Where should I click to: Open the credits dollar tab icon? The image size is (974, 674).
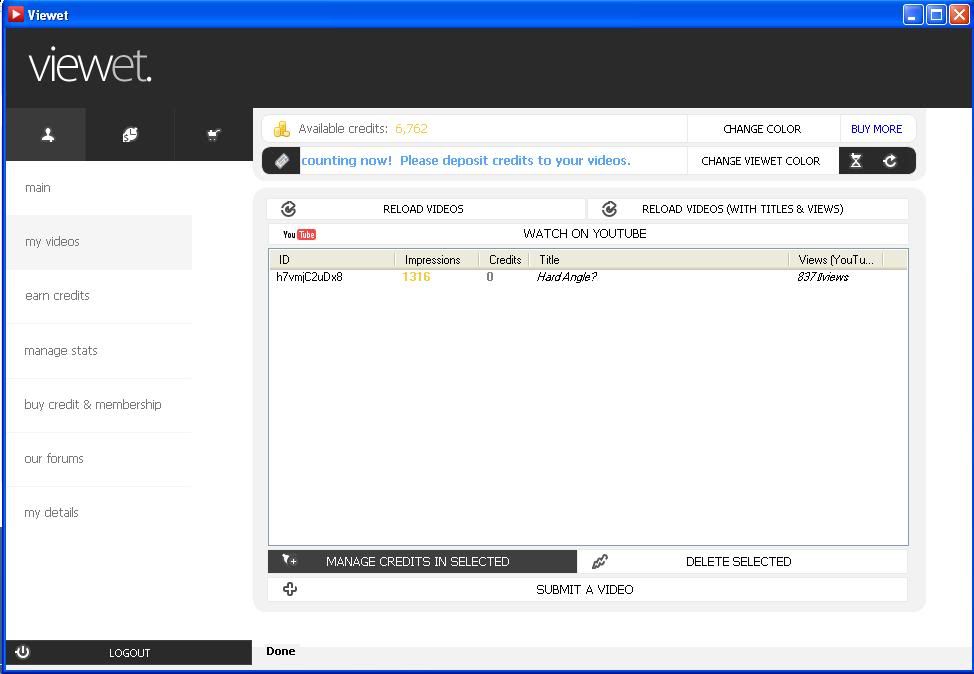click(x=130, y=135)
